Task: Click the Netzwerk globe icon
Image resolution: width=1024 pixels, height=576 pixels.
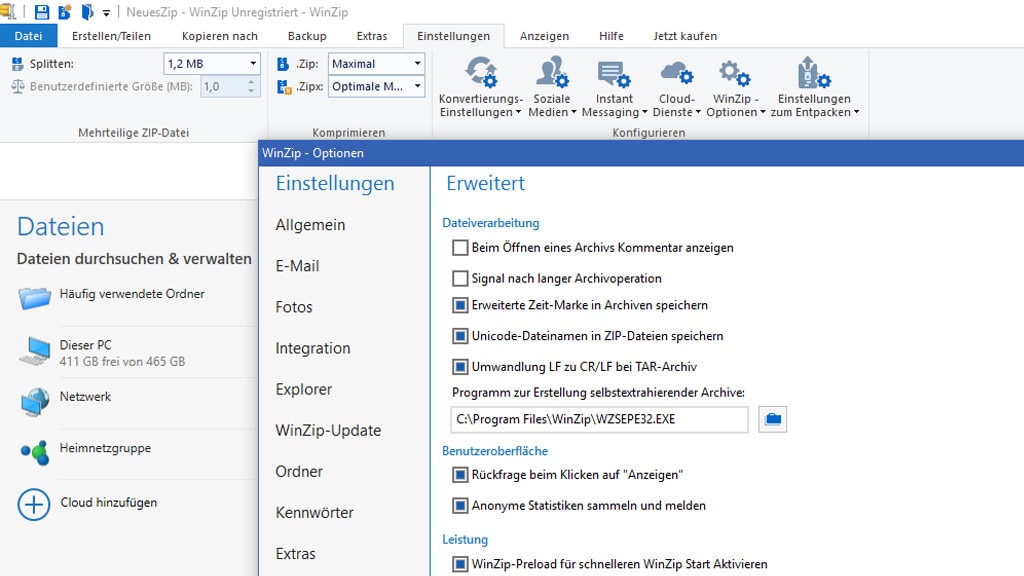Action: 35,401
